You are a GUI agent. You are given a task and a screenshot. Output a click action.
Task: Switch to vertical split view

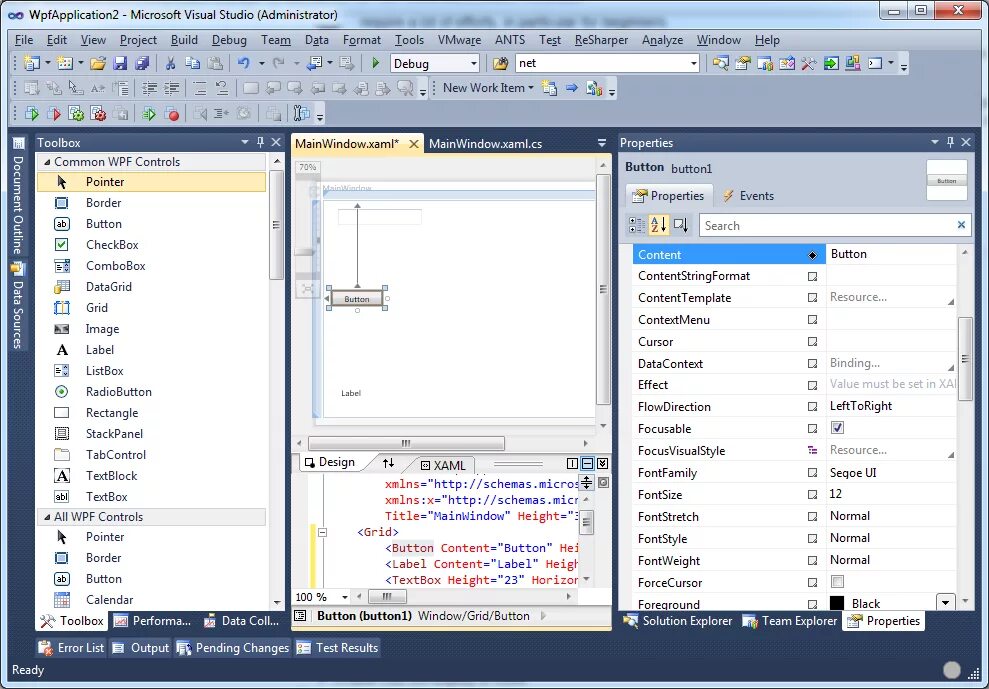click(x=572, y=464)
